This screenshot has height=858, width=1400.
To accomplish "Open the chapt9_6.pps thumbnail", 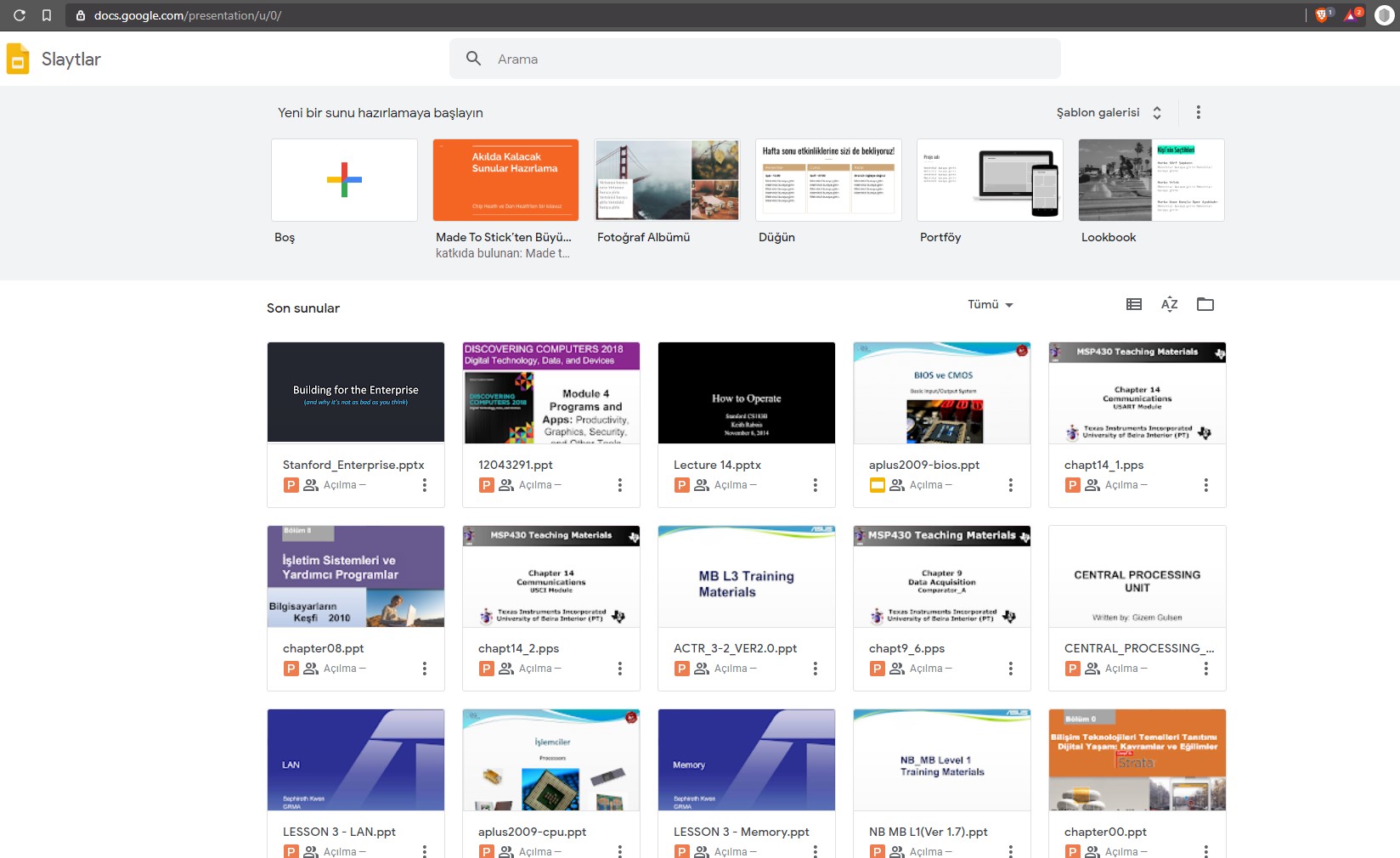I will click(x=942, y=576).
